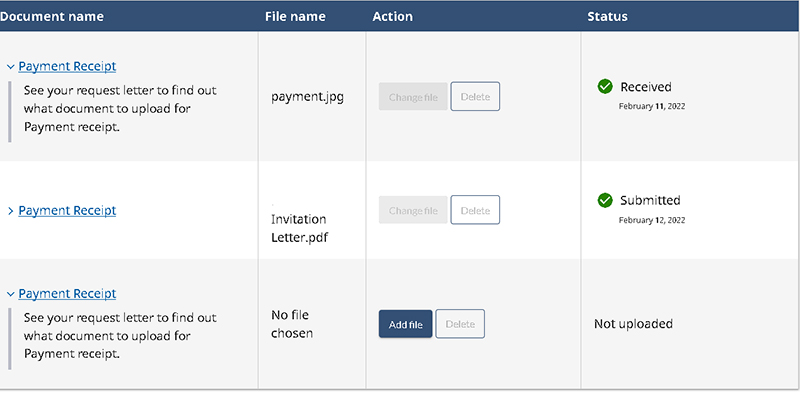This screenshot has height=393, width=800.
Task: Click the green checkmark beside Submitted status
Action: [x=605, y=201]
